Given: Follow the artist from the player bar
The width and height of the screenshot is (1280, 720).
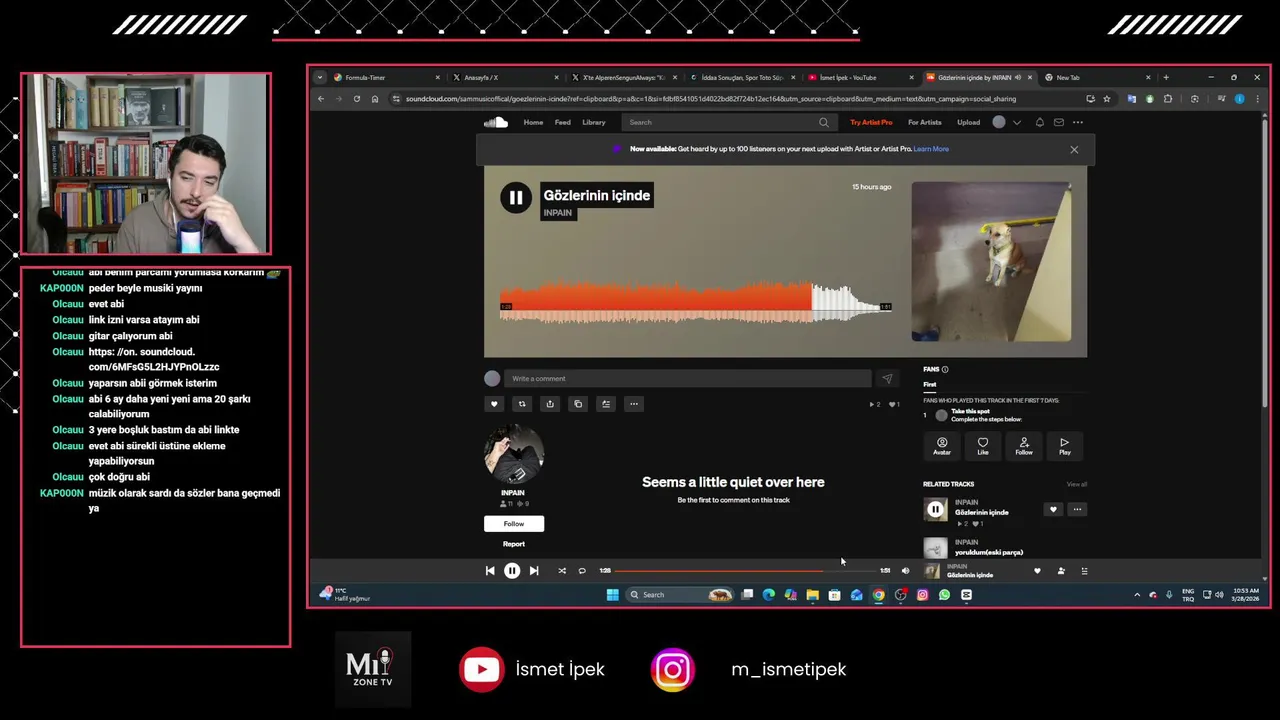Looking at the screenshot, I should (x=1061, y=571).
